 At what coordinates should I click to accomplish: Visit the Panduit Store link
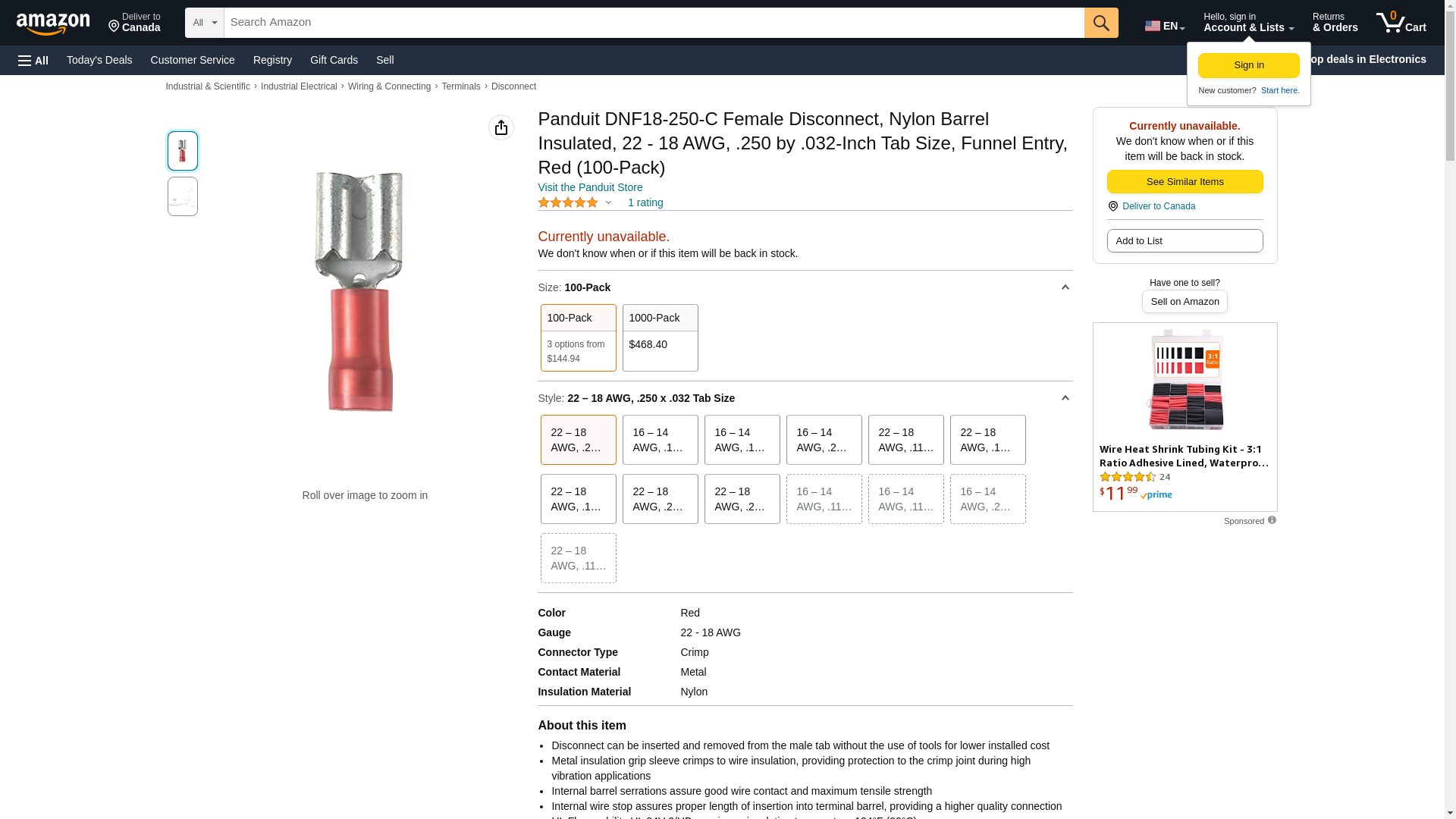[x=590, y=187]
